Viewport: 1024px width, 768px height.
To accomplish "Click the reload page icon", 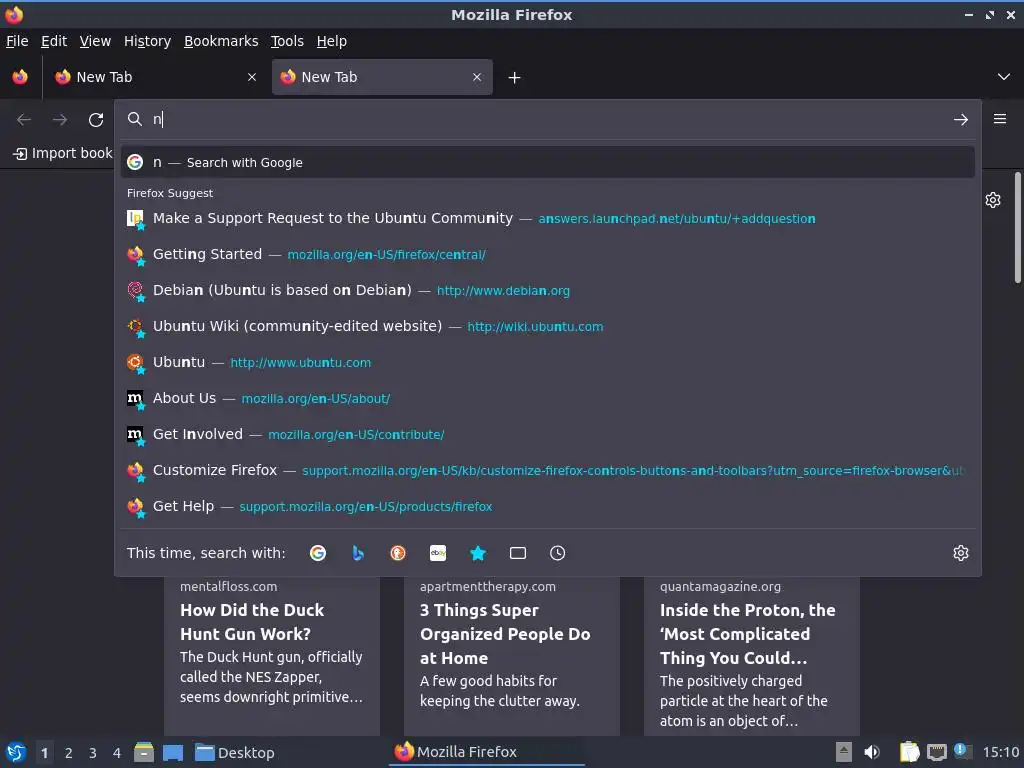I will 96,120.
